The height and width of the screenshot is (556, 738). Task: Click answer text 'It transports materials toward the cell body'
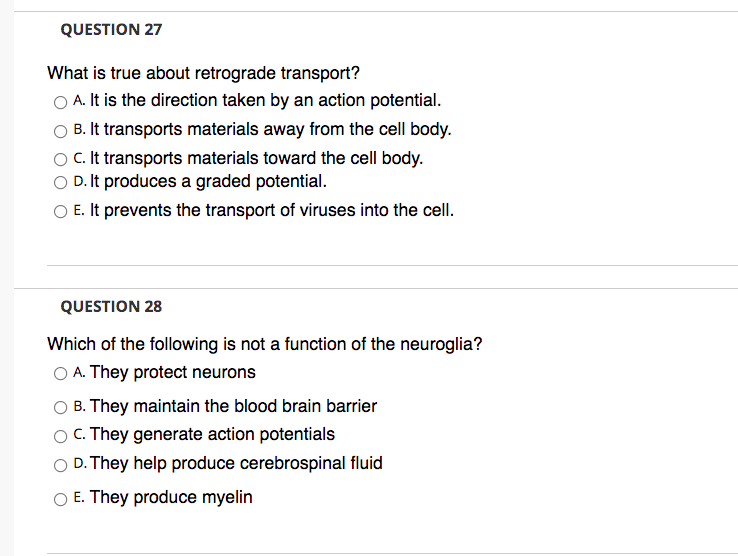(257, 158)
